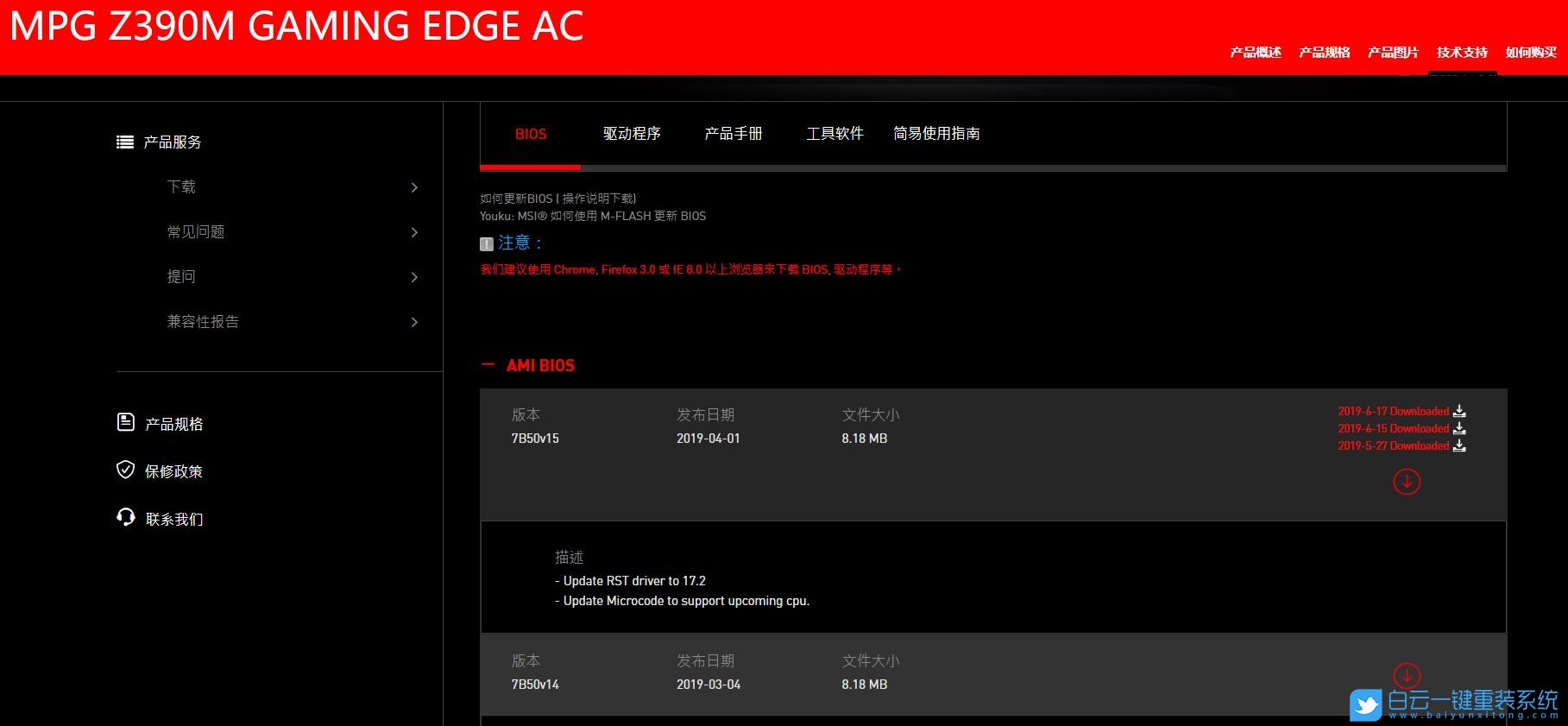
Task: Switch to the 驱动程序 tab
Action: pyautogui.click(x=632, y=134)
